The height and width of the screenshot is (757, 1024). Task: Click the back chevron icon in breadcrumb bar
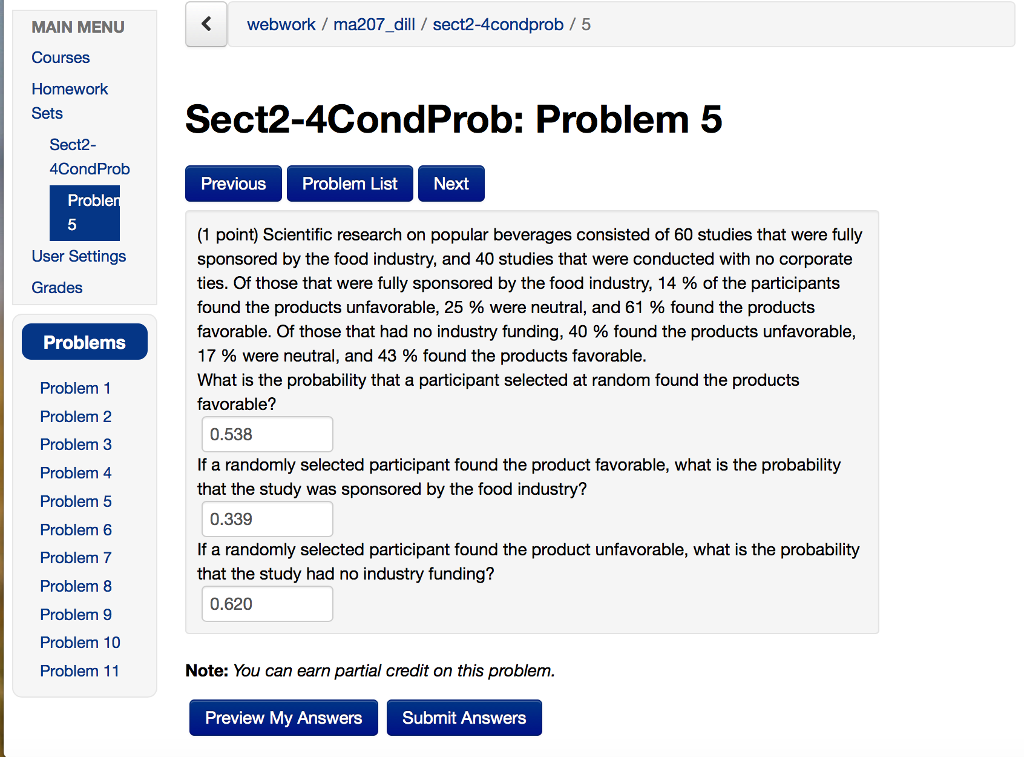point(205,24)
